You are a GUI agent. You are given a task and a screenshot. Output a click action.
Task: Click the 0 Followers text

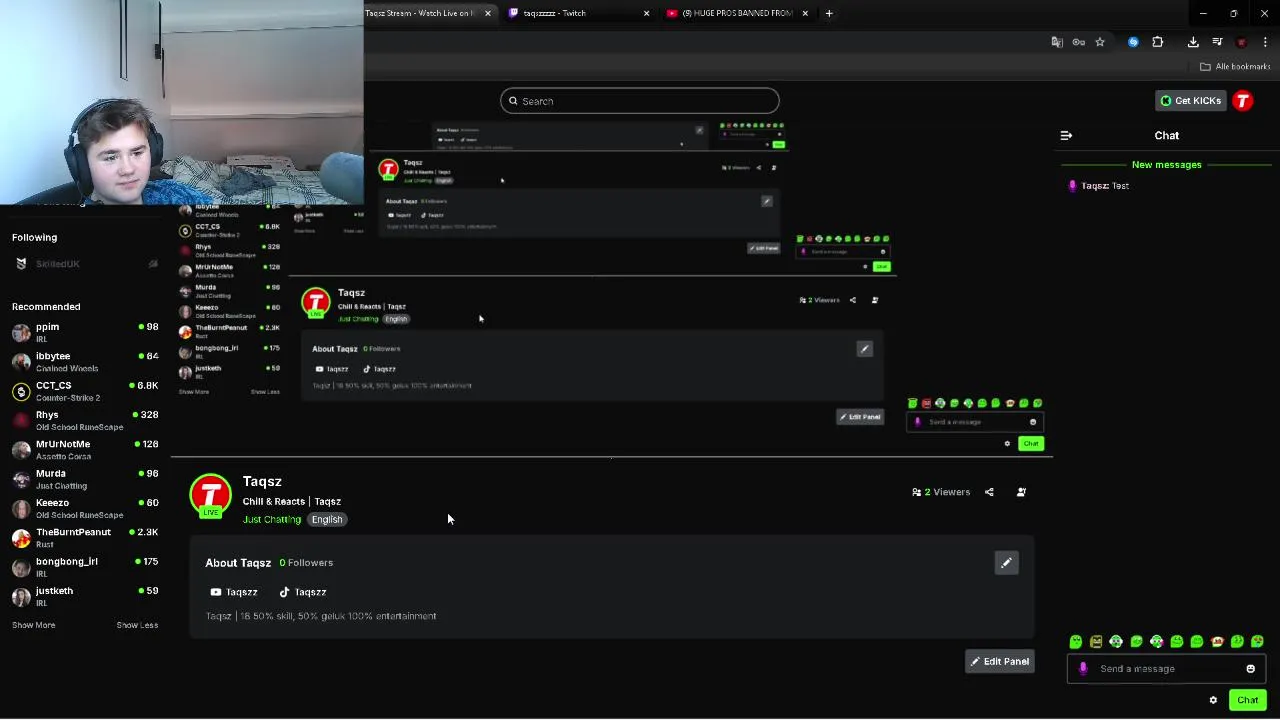pyautogui.click(x=306, y=563)
